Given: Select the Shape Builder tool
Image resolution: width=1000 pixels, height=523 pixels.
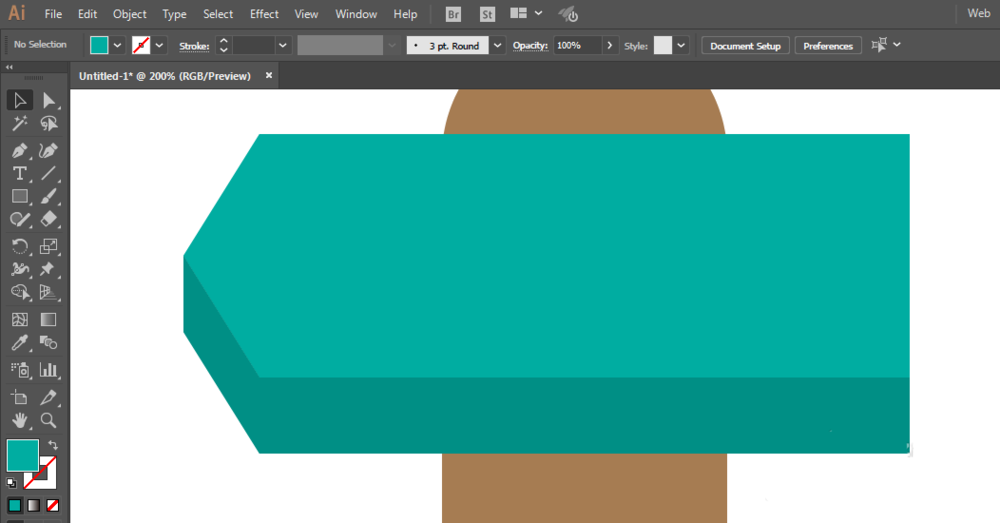Looking at the screenshot, I should pos(20,292).
